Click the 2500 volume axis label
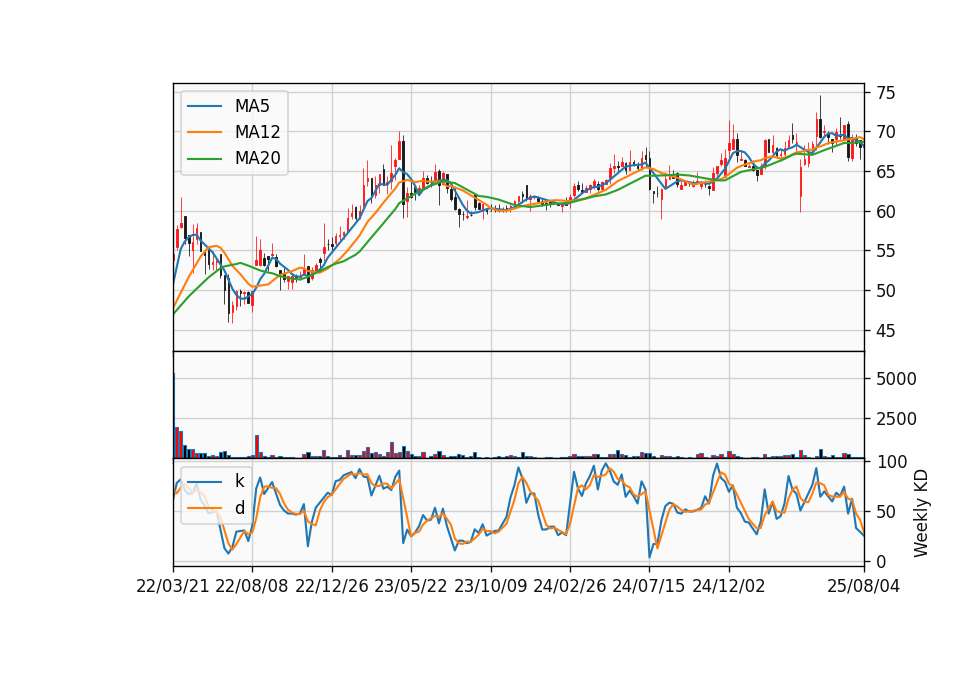 896,419
